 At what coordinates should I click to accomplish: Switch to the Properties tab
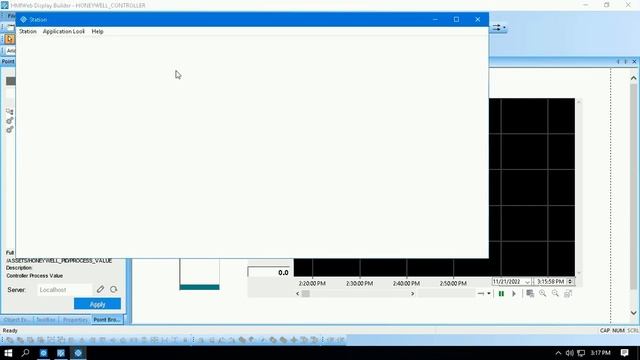[75, 320]
